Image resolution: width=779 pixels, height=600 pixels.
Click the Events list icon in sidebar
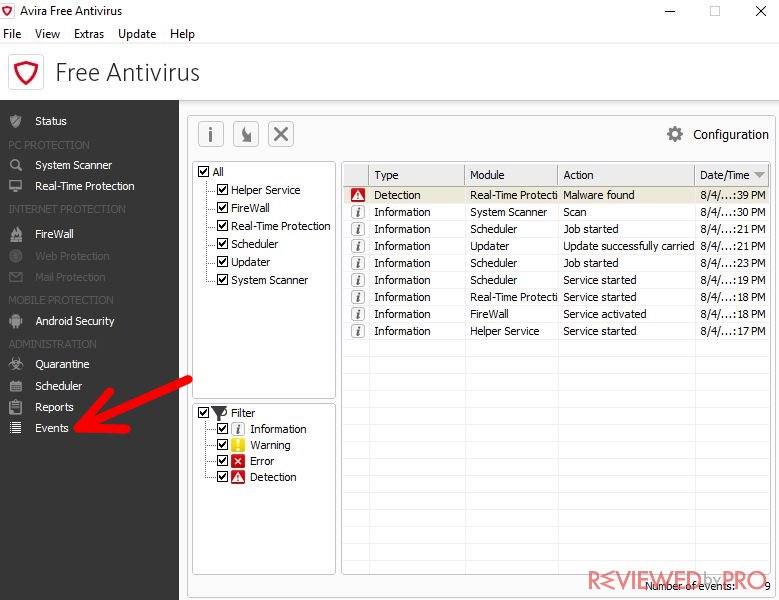click(x=16, y=428)
